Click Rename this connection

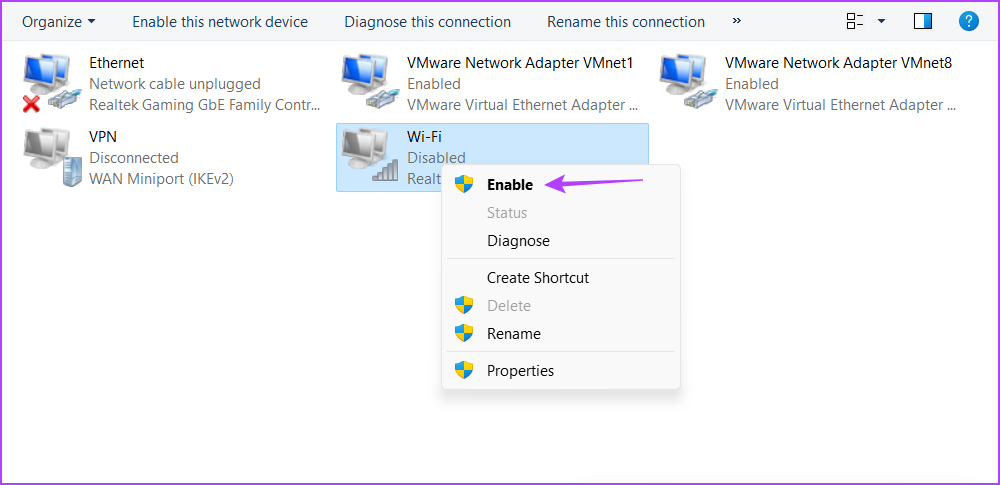tap(626, 22)
